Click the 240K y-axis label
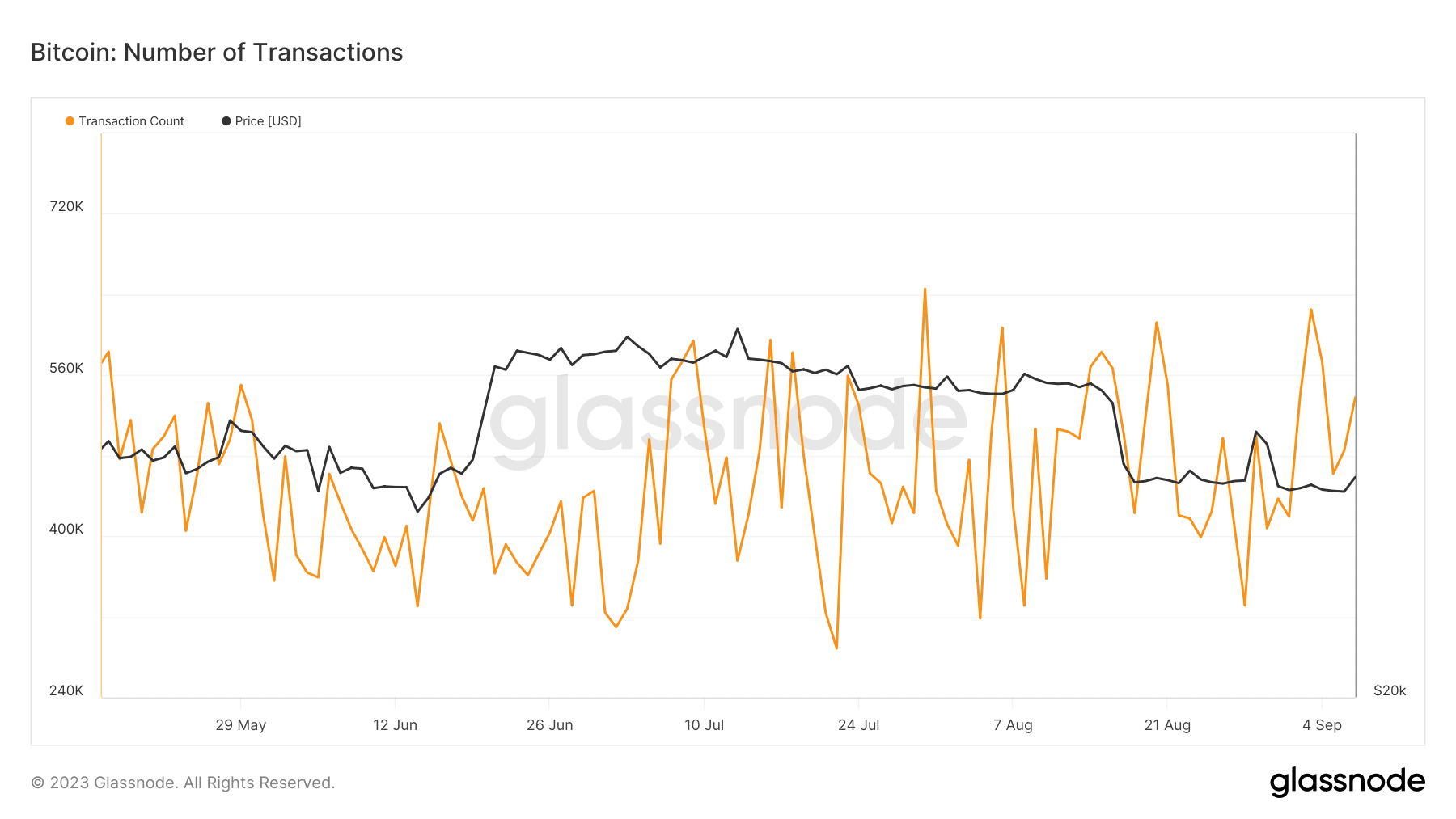This screenshot has width=1456, height=819. pyautogui.click(x=66, y=690)
